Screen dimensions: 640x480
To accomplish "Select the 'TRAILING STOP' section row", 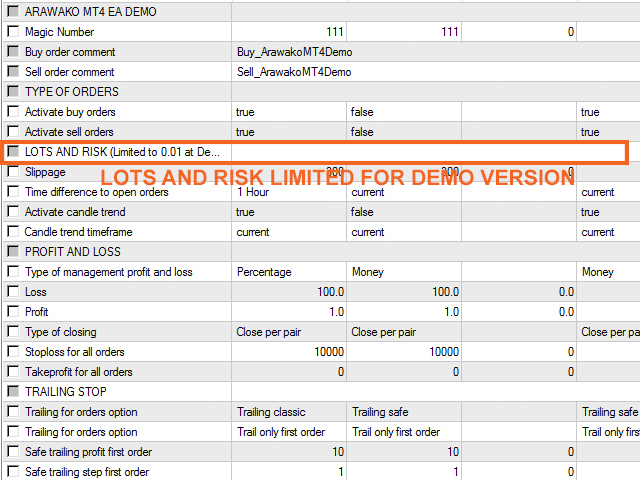I will (321, 392).
